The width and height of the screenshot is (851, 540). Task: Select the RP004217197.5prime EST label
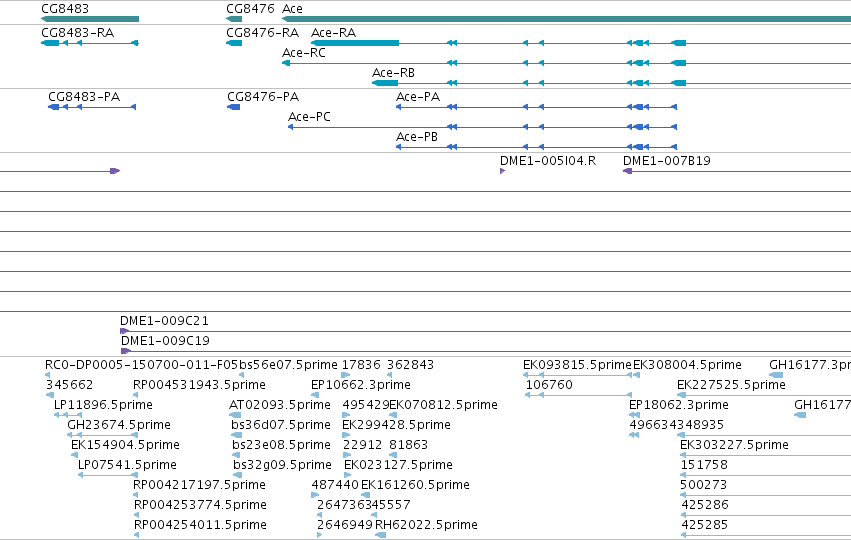click(x=200, y=485)
